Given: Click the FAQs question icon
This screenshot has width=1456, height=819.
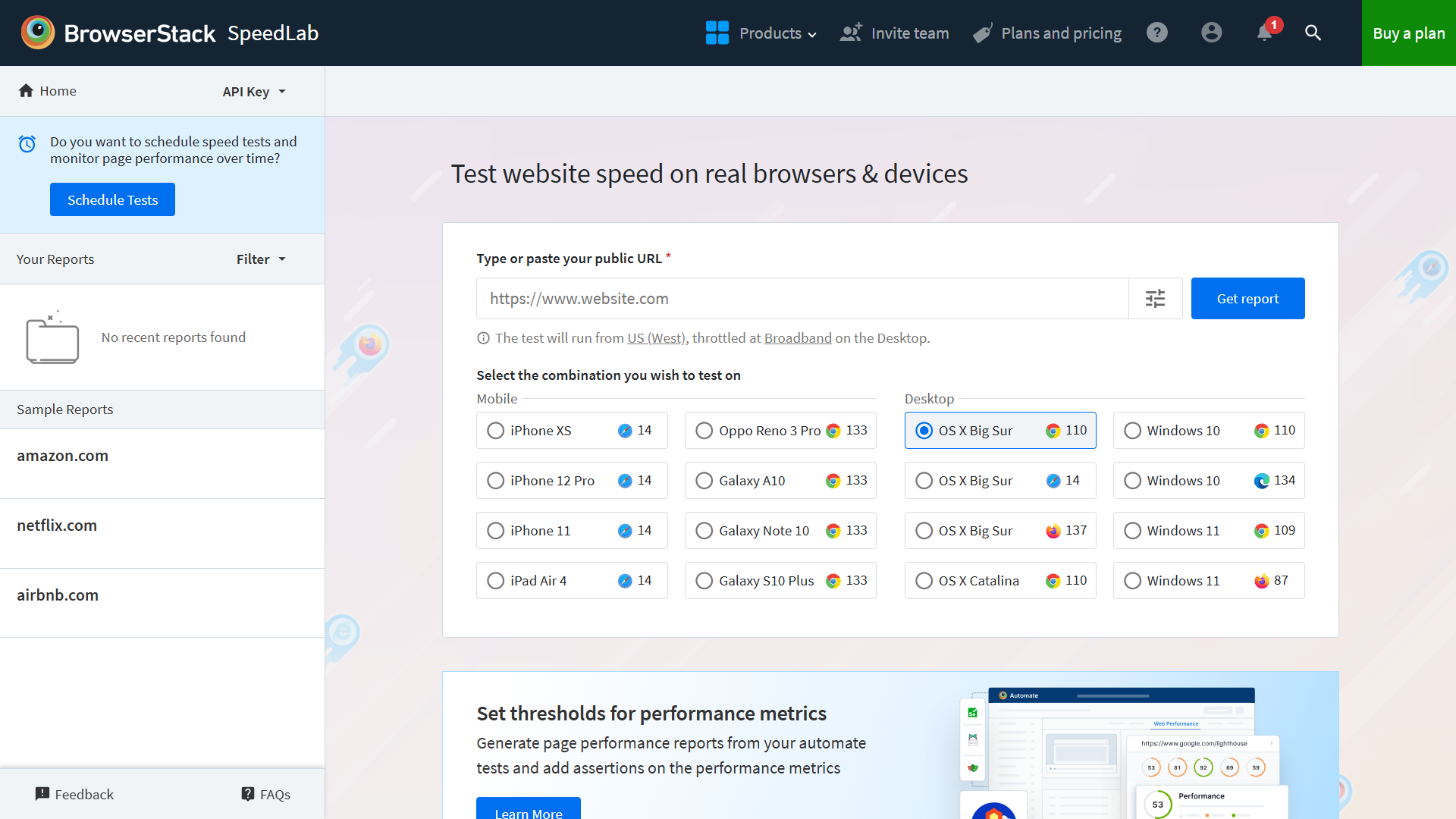Looking at the screenshot, I should 248,794.
